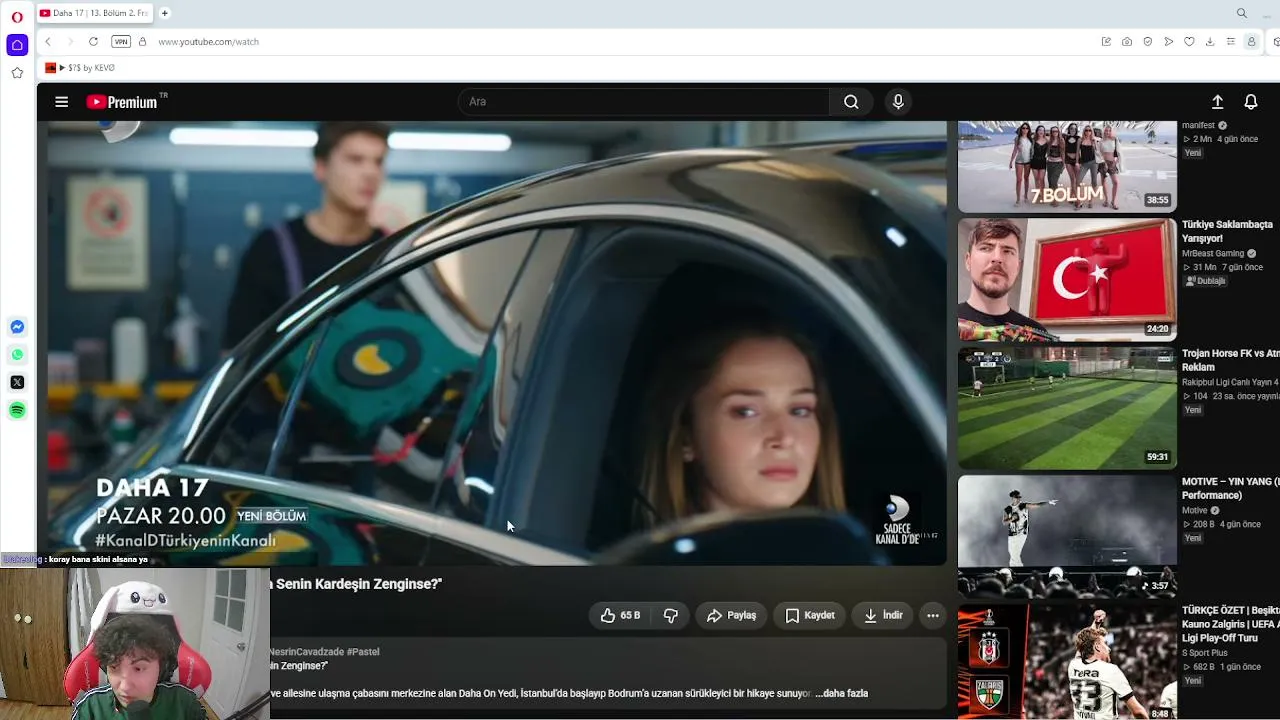Click the 'Dublajlı' badge on MrBeast video

[x=1206, y=281]
